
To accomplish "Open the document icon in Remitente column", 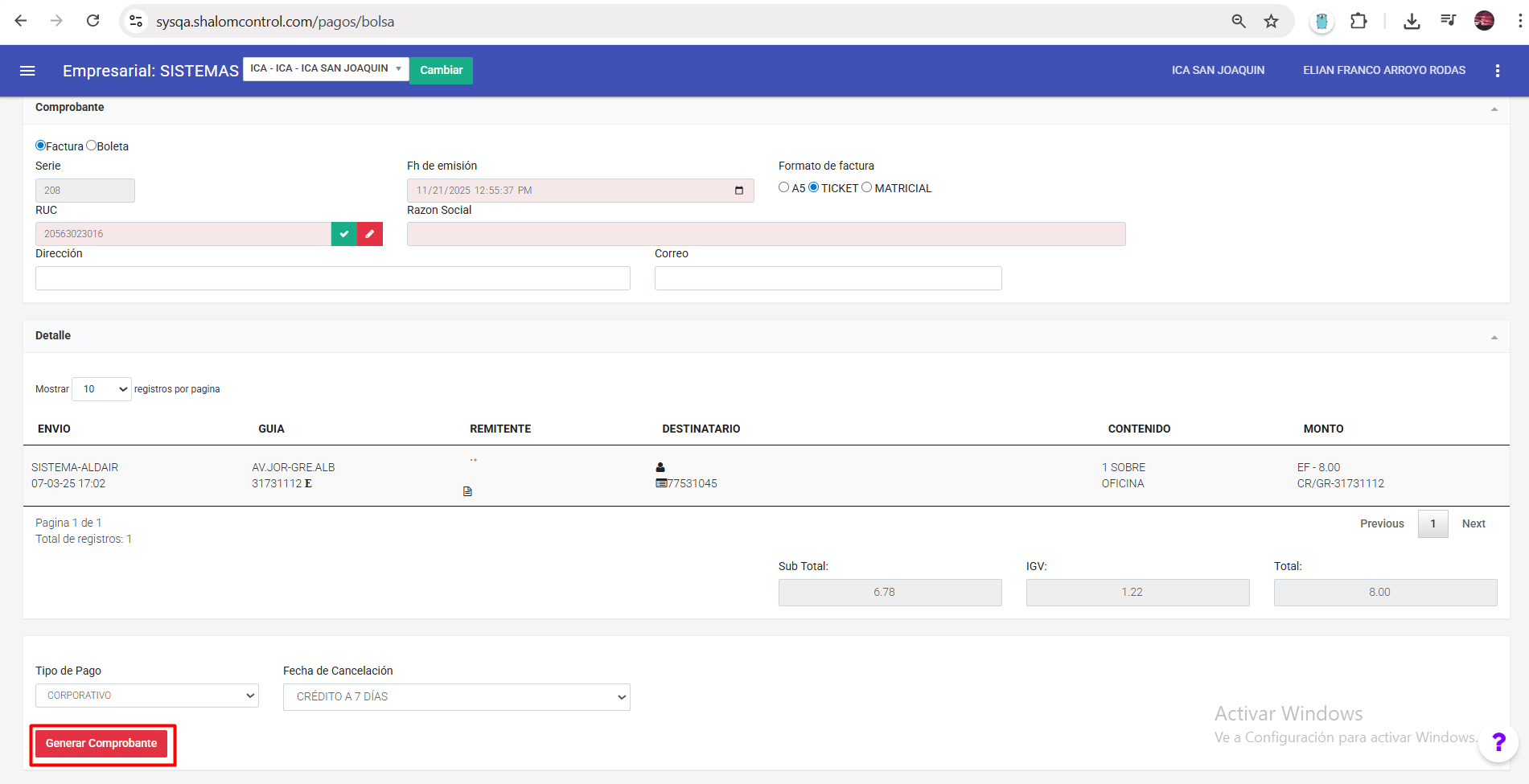I will pos(467,491).
